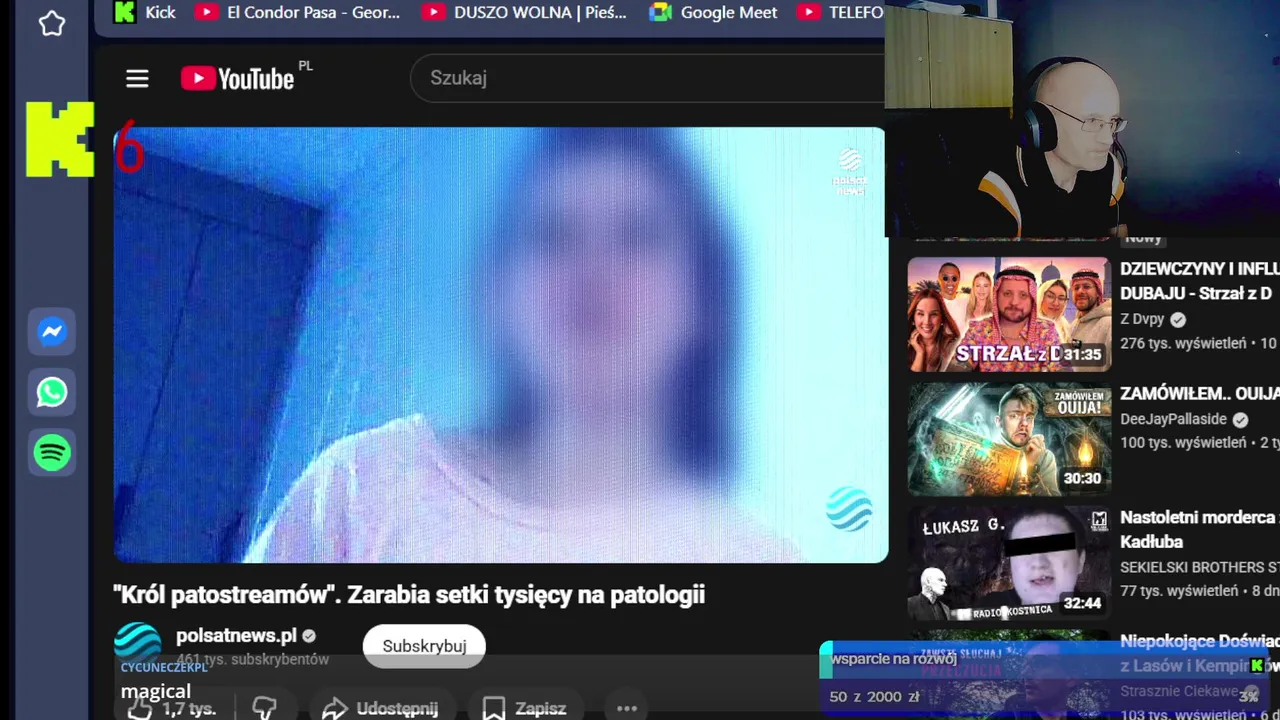Open the Kick bookmark
This screenshot has height=720, width=1280.
coord(145,12)
